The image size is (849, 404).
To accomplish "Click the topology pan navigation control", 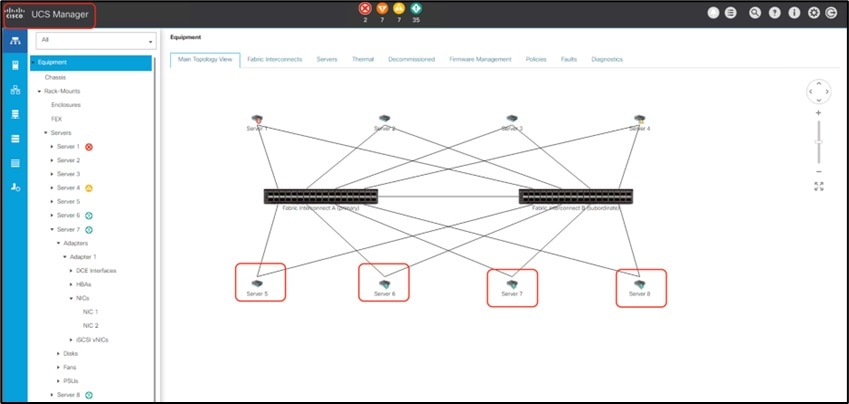I will point(819,92).
